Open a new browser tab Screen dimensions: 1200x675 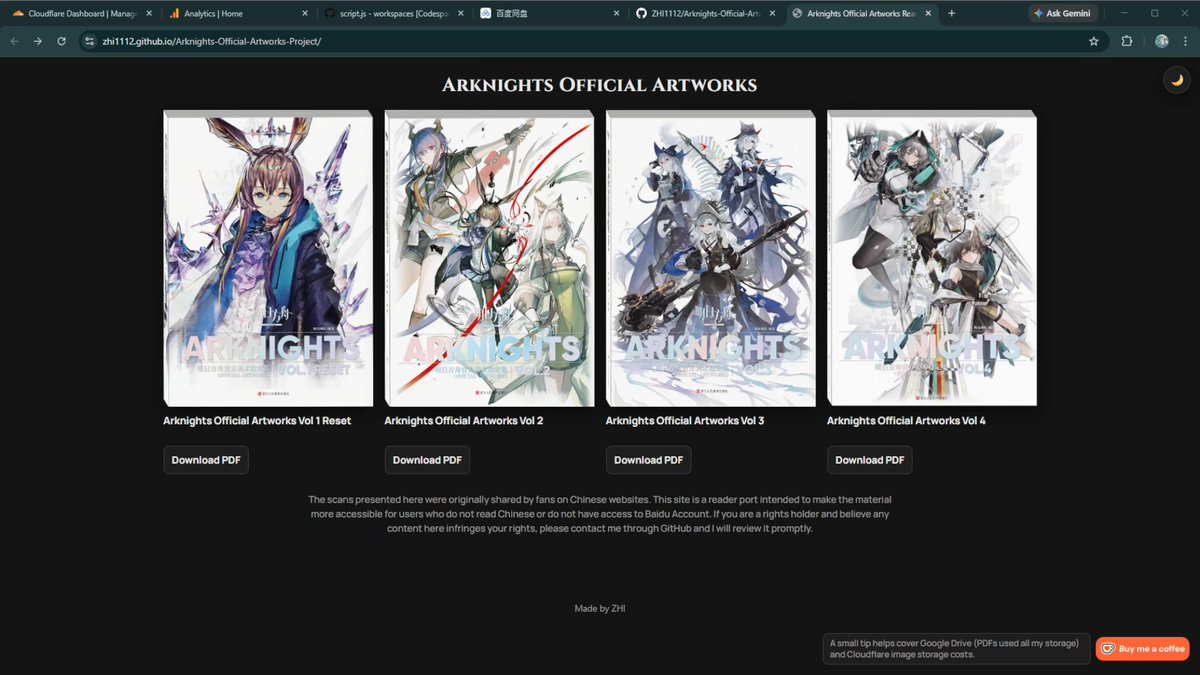[x=951, y=14]
